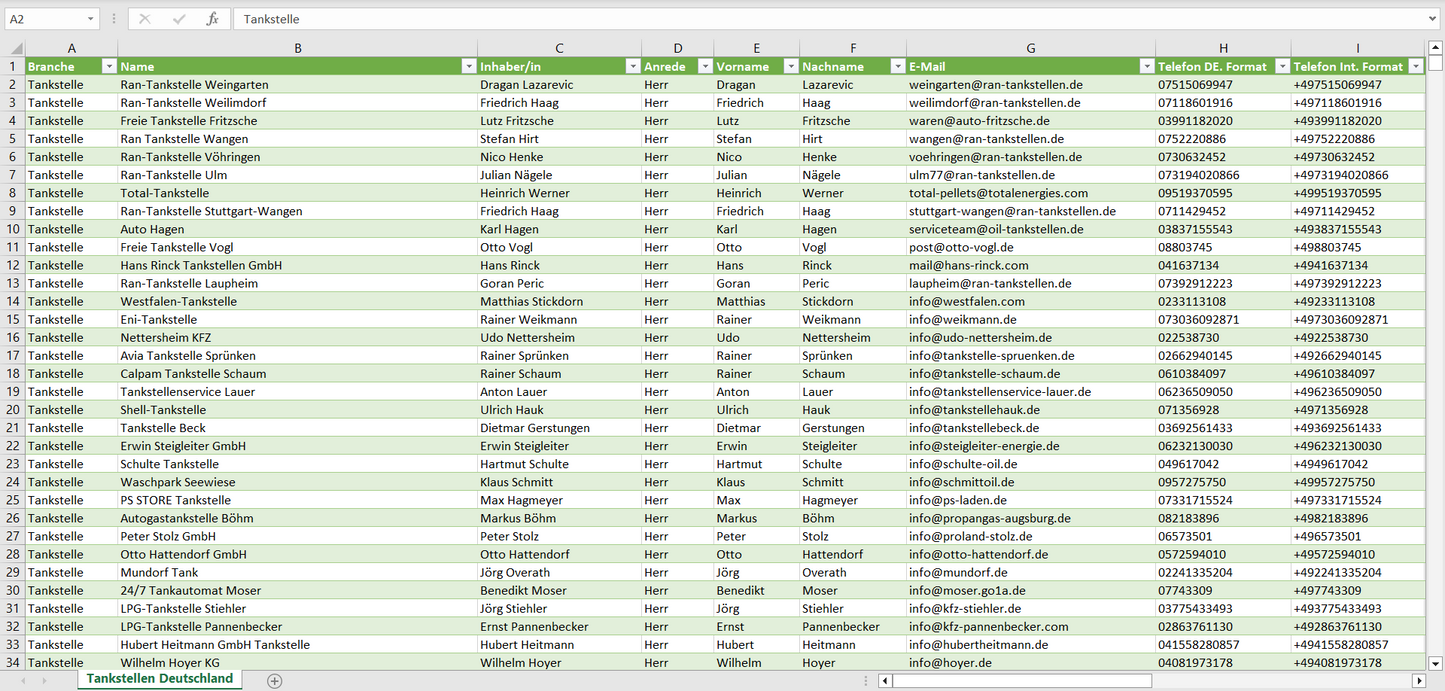Screen dimensions: 1445x691
Task: Click the Cancel entry X icon
Action: click(x=145, y=19)
